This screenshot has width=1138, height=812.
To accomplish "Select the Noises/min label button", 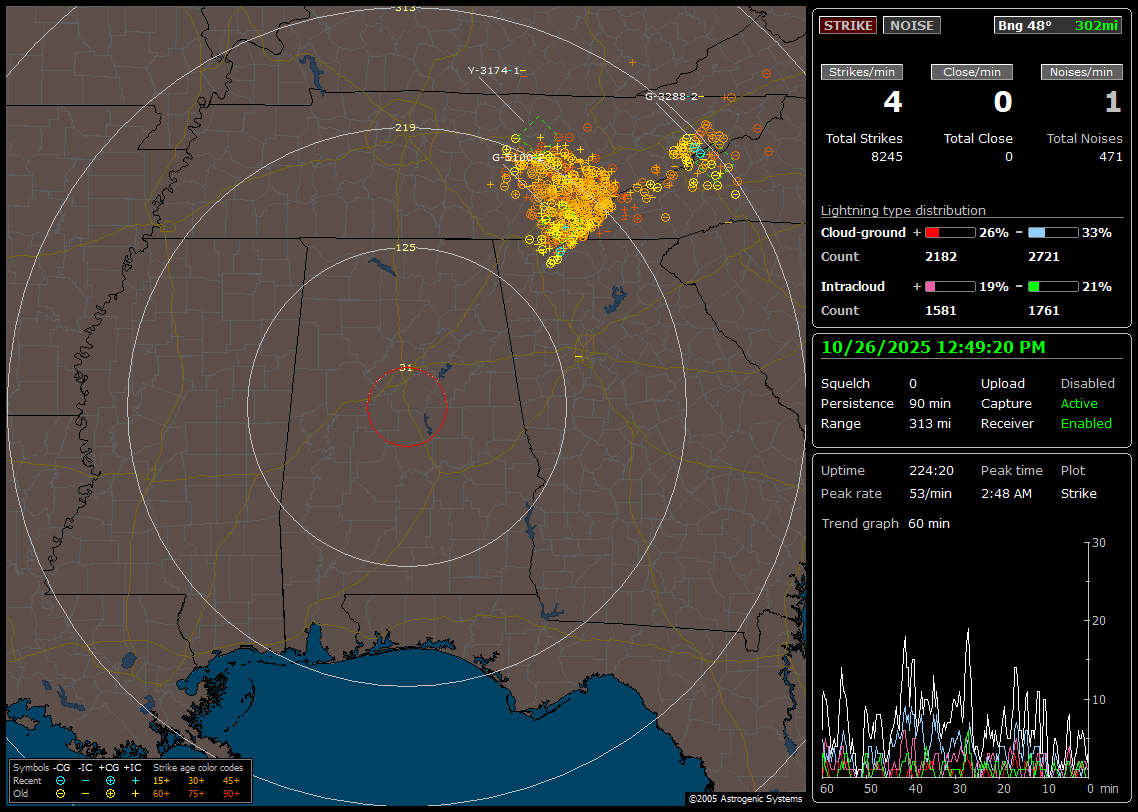I will (1081, 72).
